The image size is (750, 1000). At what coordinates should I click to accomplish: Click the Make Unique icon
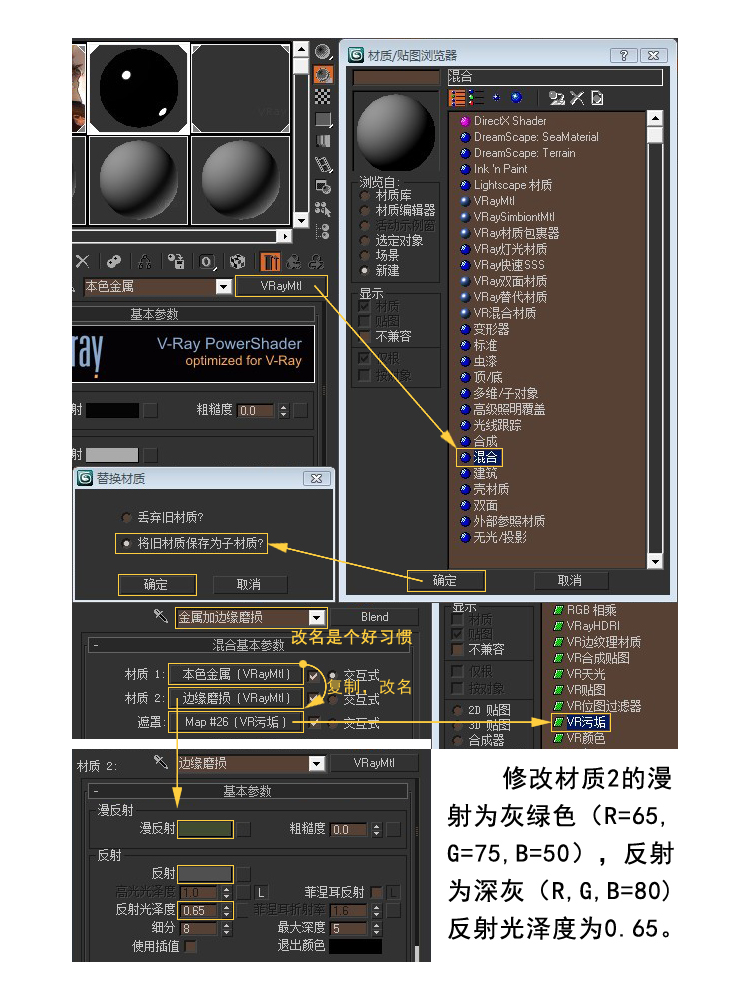click(x=145, y=261)
